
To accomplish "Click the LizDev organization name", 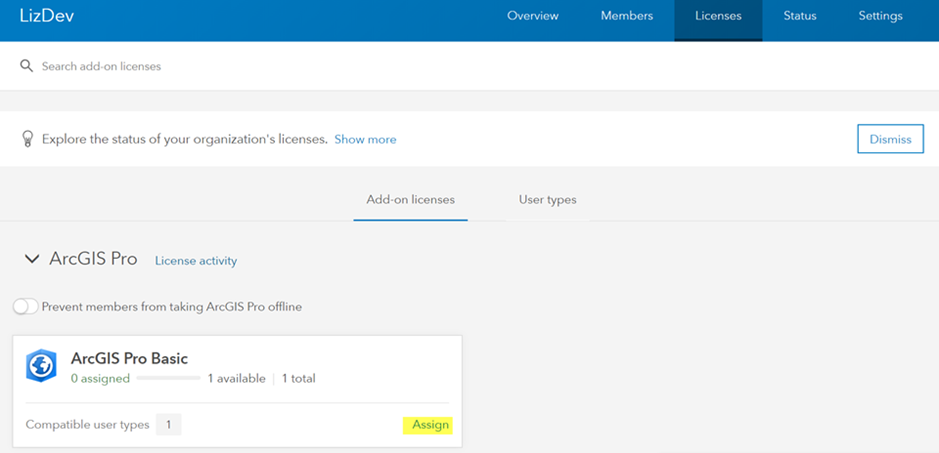I will 47,16.
